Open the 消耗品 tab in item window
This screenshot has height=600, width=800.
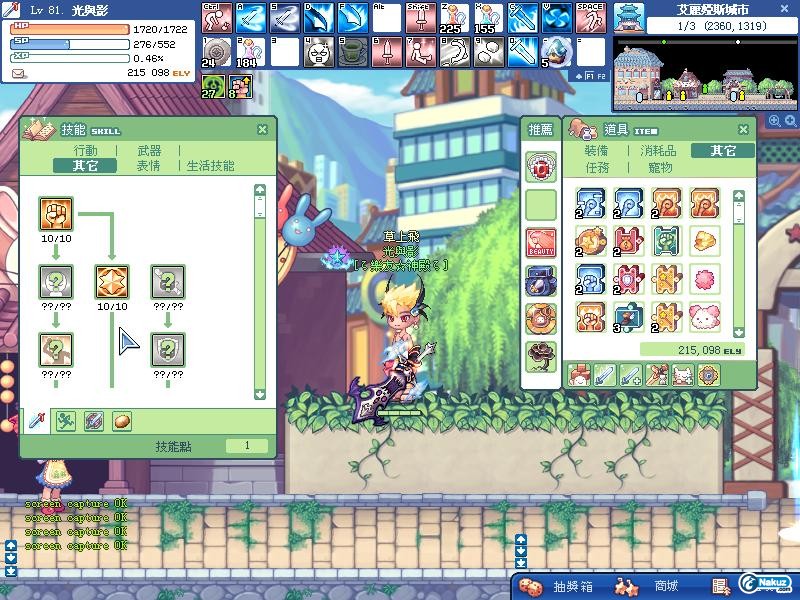[658, 151]
